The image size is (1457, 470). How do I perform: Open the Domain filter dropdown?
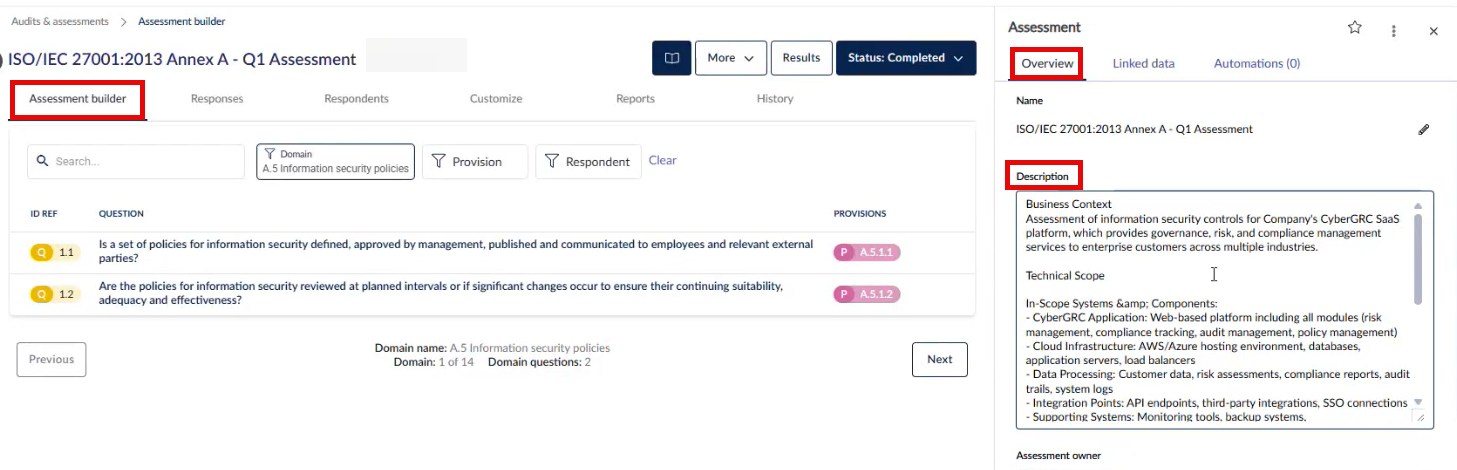tap(335, 161)
